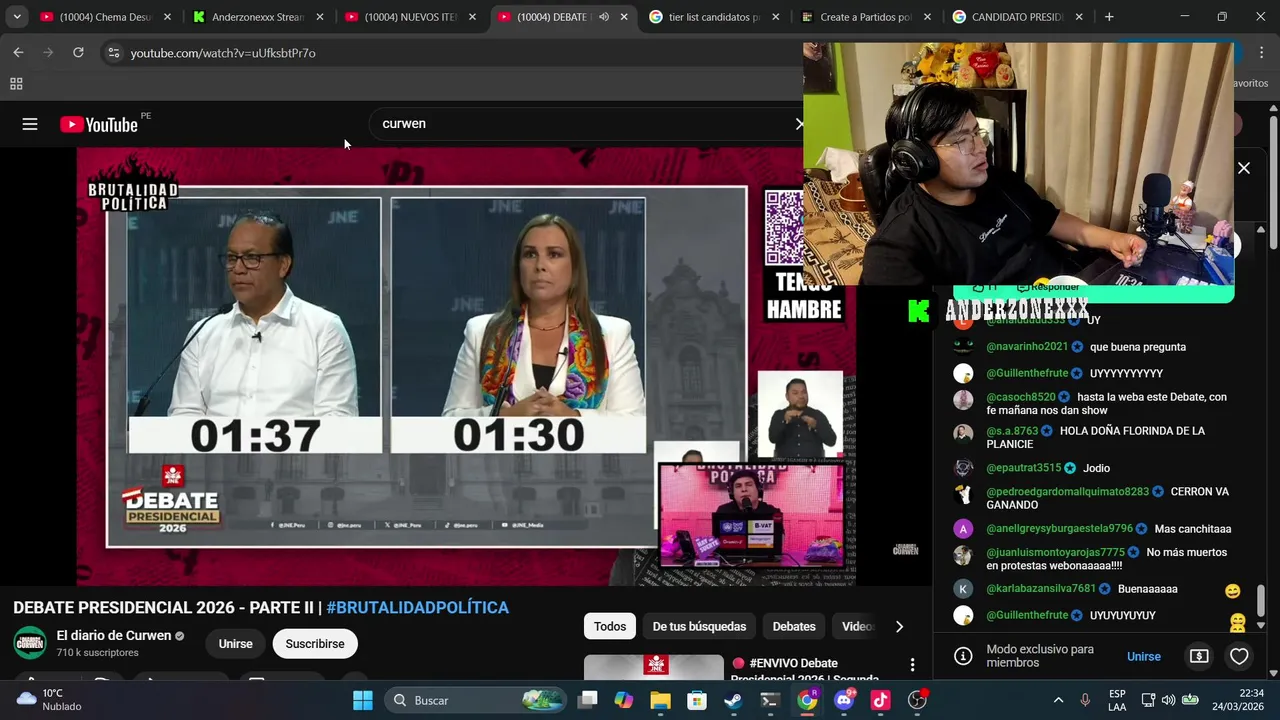Open the ESP LAA language switcher
This screenshot has width=1280, height=720.
(1117, 700)
